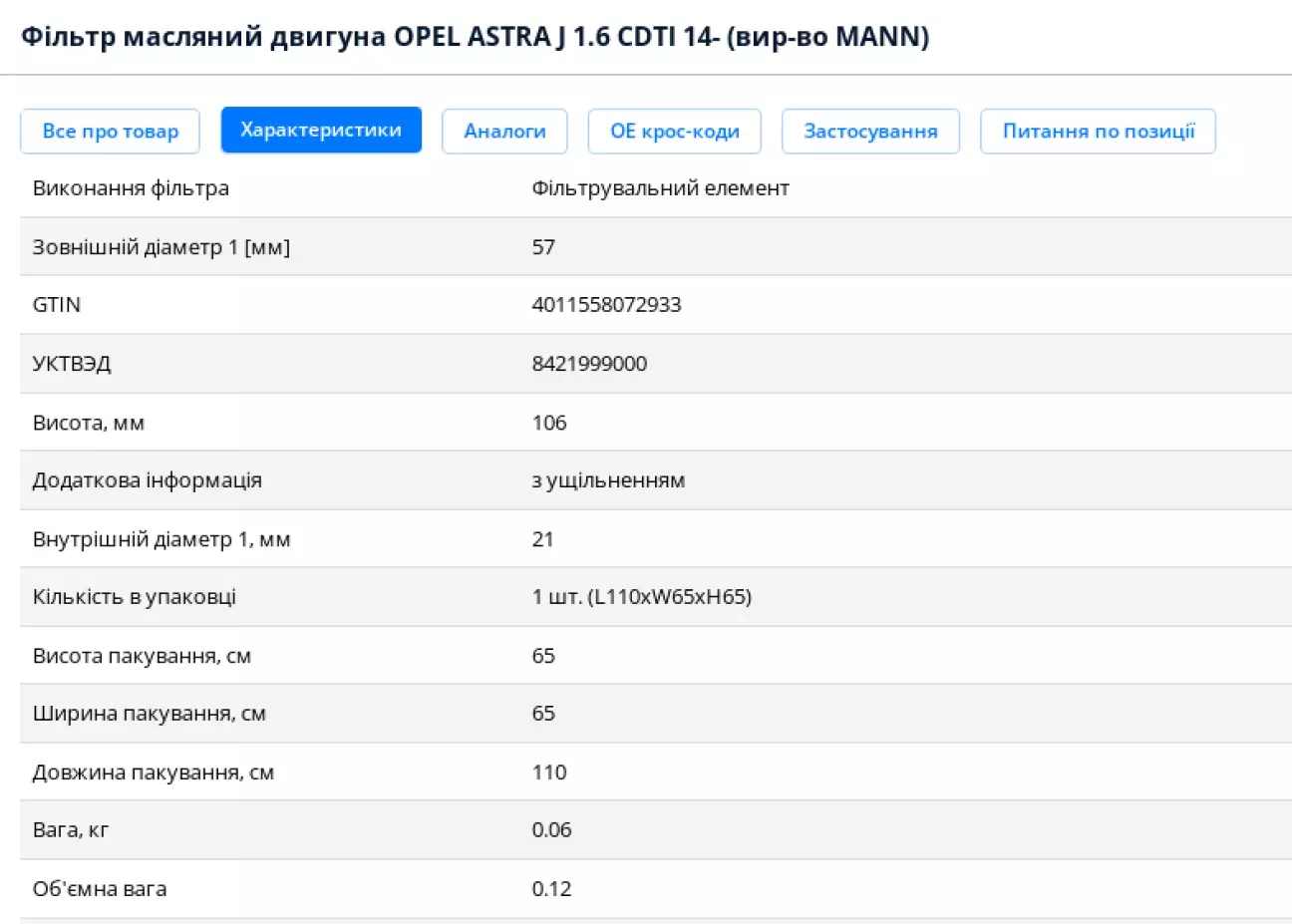Click the 'Об'ємна вага' label
Screen dimensions: 1292x924
(x=100, y=889)
